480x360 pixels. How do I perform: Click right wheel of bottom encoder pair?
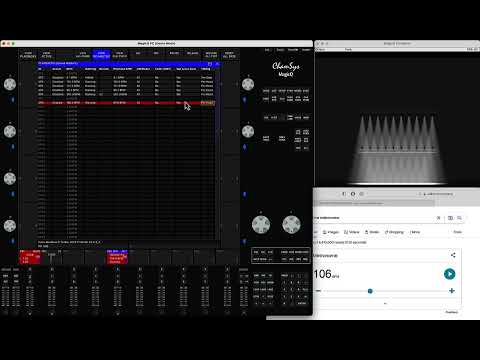[291, 224]
